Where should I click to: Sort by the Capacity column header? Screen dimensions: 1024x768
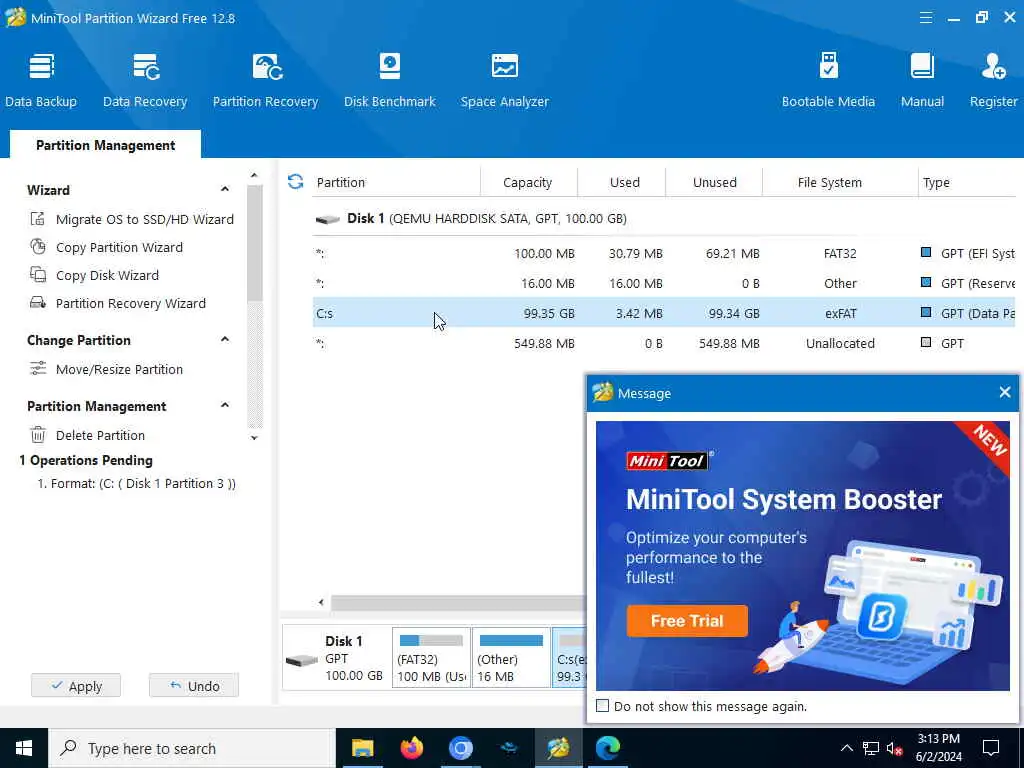tap(528, 182)
